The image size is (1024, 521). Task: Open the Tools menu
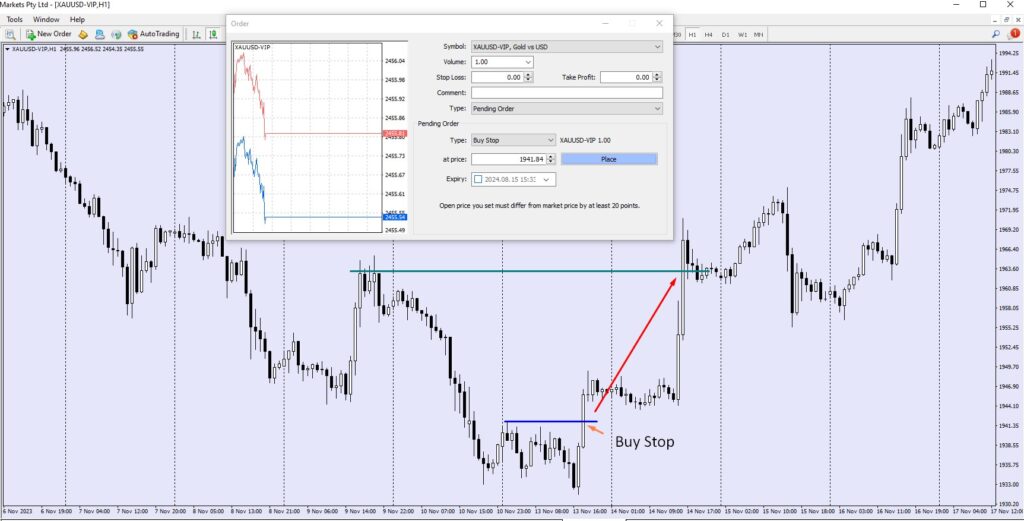click(14, 19)
